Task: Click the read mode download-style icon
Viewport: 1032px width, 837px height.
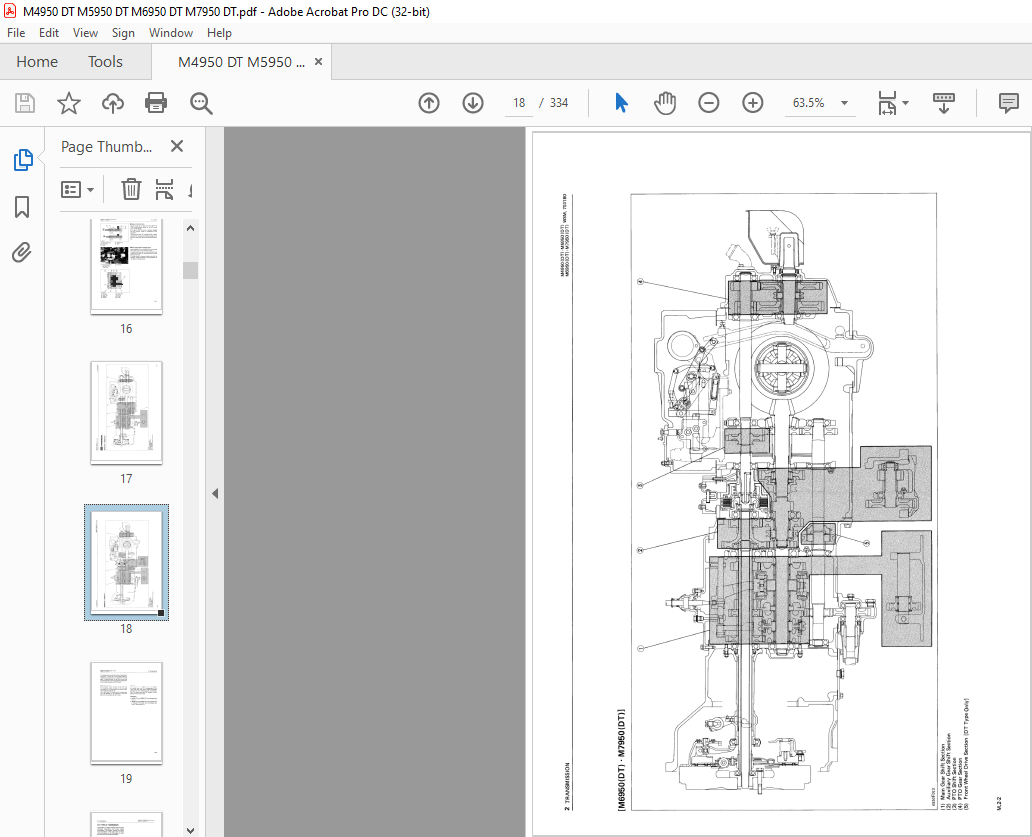Action: tap(944, 103)
